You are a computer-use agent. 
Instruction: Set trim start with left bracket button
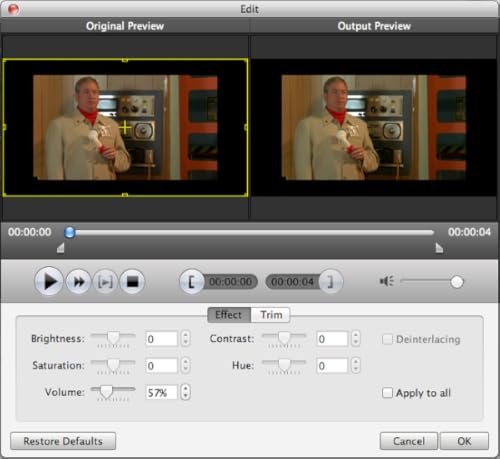coord(192,282)
